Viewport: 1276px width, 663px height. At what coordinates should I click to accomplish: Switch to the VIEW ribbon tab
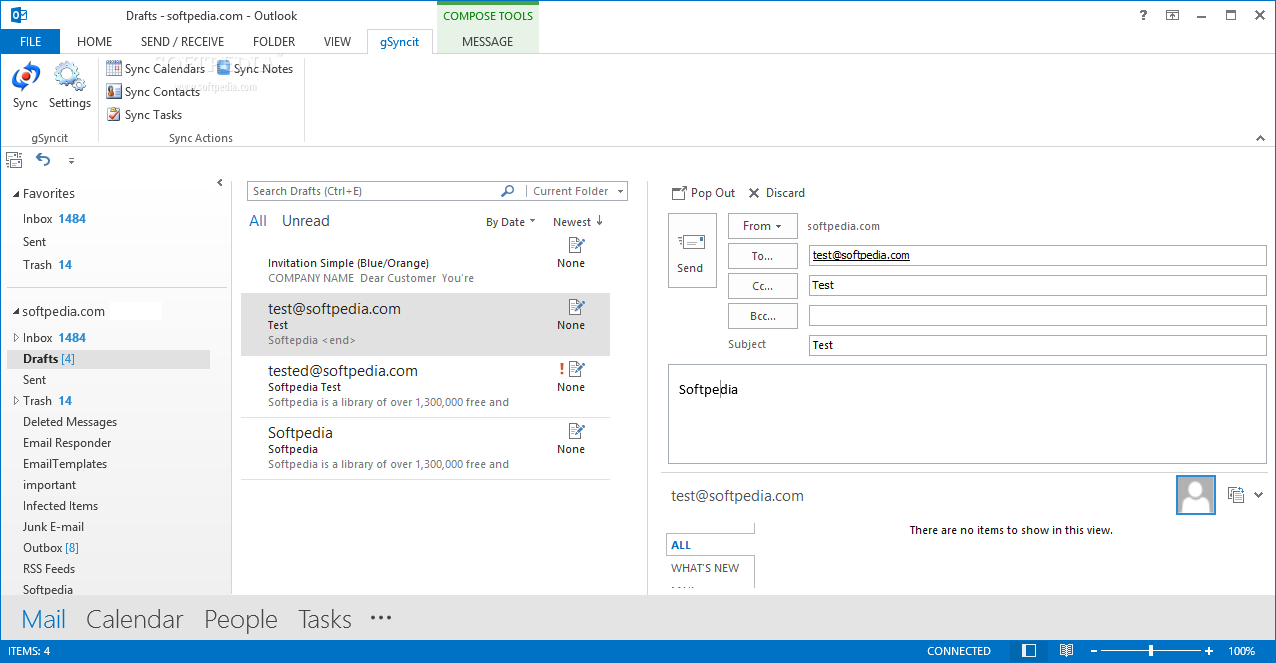337,42
